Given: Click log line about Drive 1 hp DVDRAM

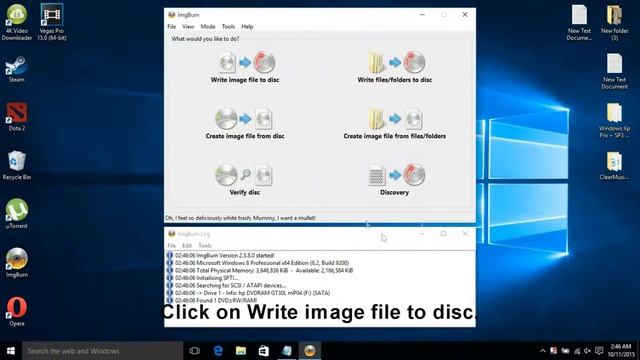Looking at the screenshot, I should (x=252, y=293).
